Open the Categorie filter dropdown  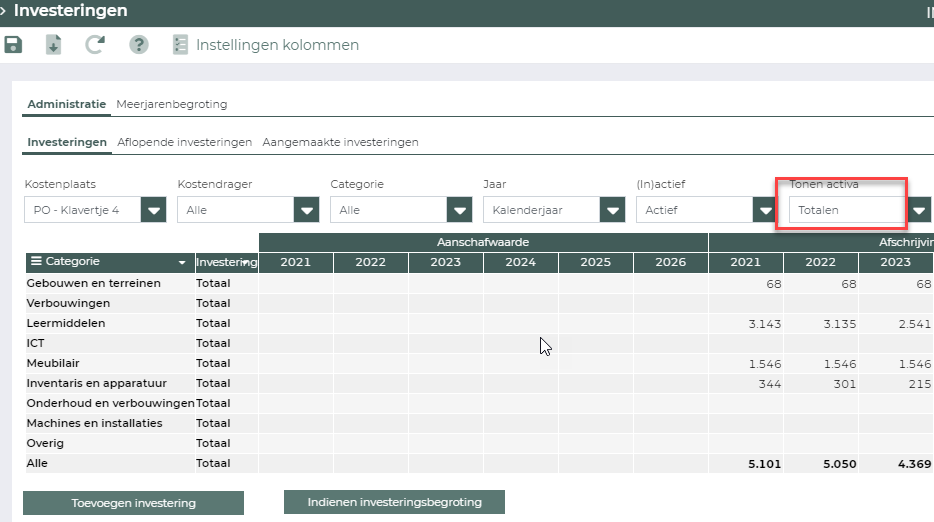pyautogui.click(x=459, y=210)
